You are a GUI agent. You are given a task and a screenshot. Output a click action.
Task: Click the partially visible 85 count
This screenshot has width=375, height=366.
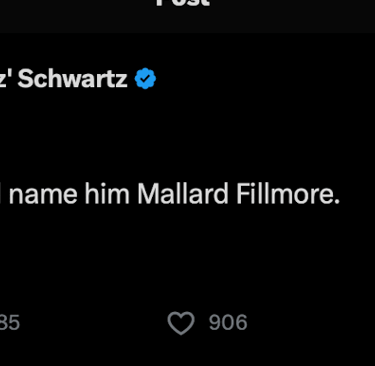(10, 323)
